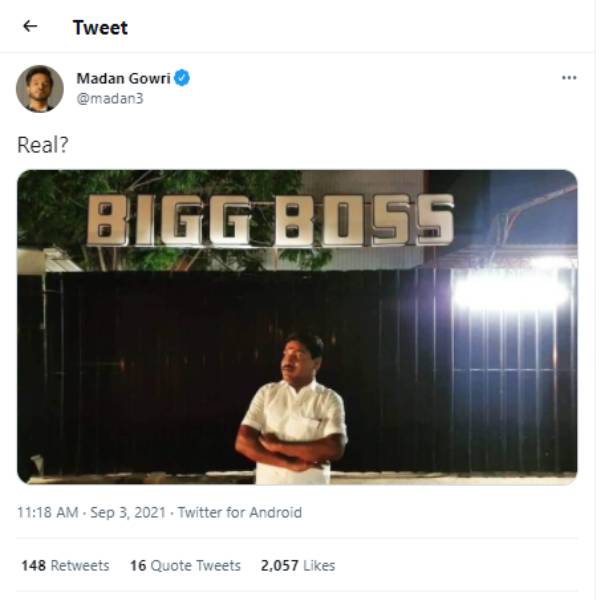600x600 pixels.
Task: Open Madan Gowri's profile picture
Action: (40, 89)
